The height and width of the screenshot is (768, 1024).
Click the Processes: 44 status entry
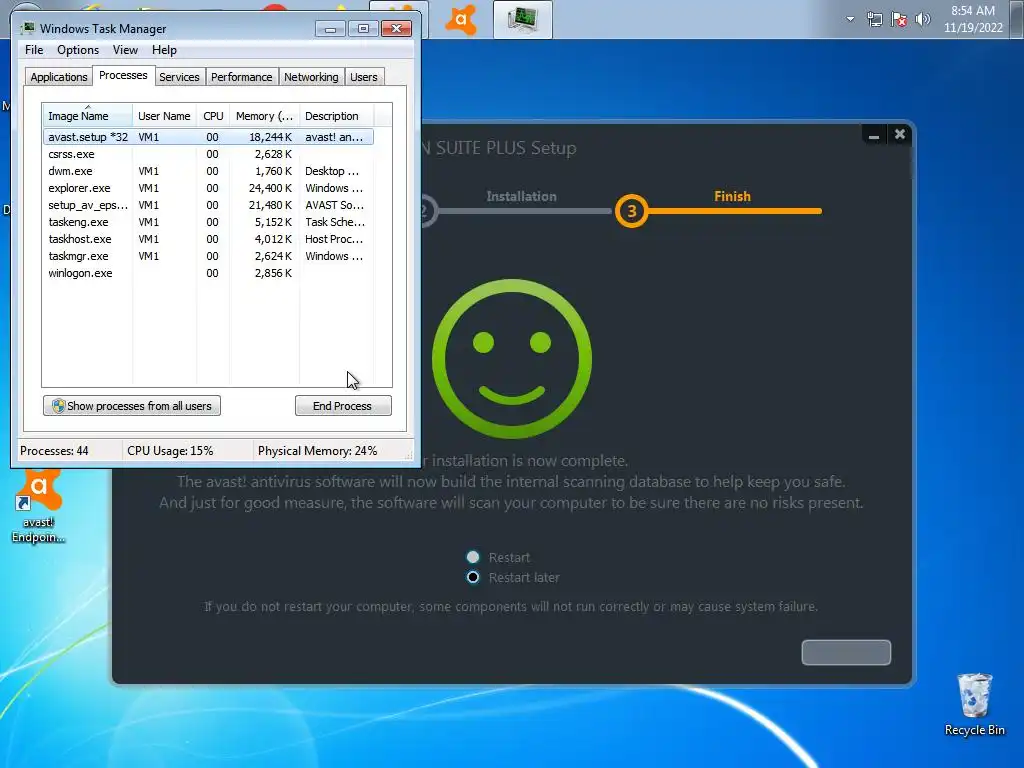(54, 451)
